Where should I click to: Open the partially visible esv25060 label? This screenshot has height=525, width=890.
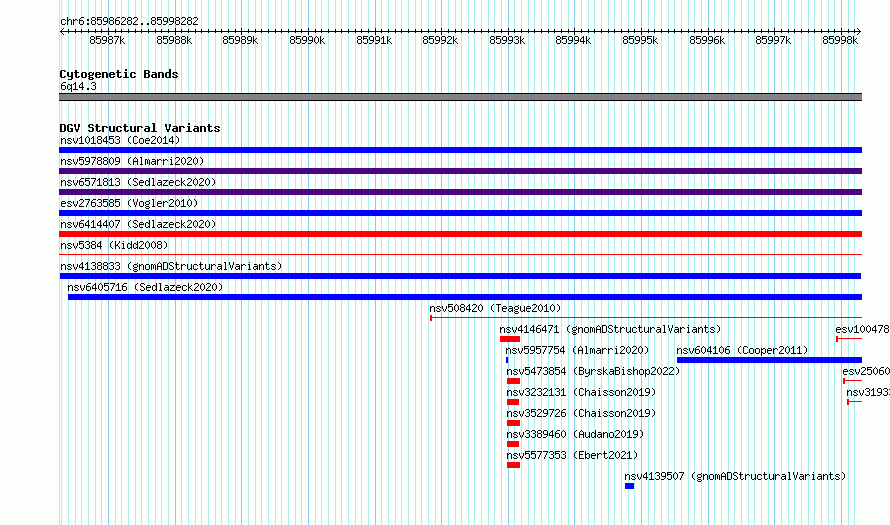pos(866,371)
